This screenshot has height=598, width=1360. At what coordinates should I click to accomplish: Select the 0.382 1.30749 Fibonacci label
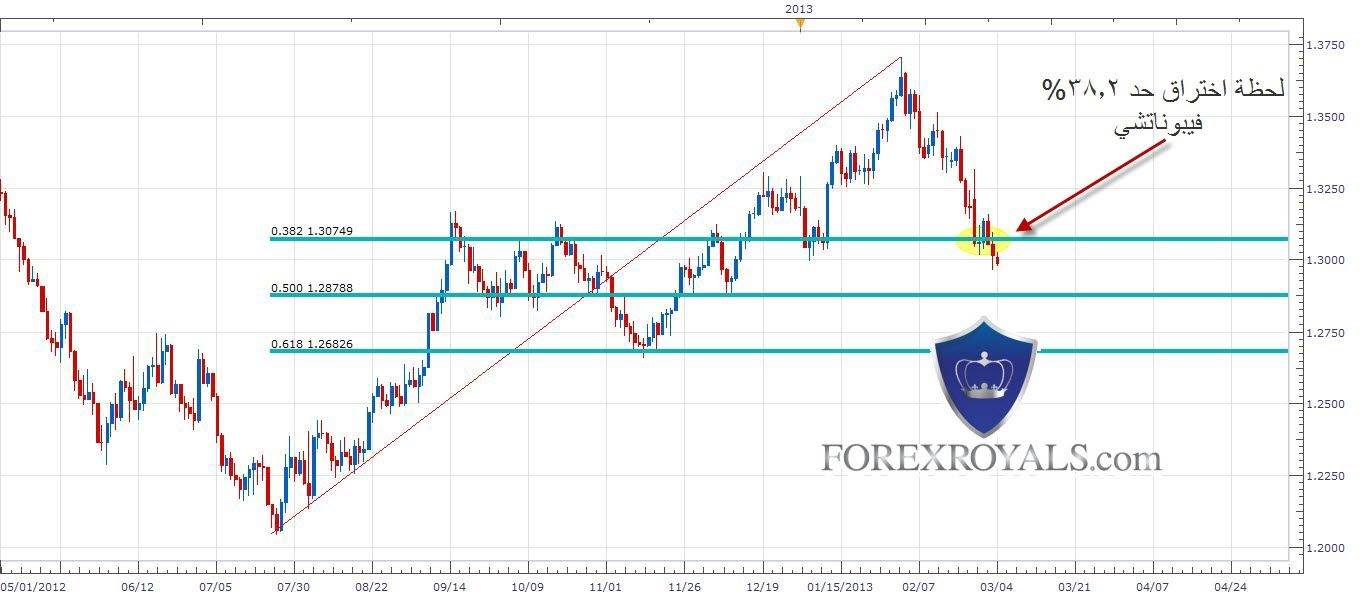(312, 231)
